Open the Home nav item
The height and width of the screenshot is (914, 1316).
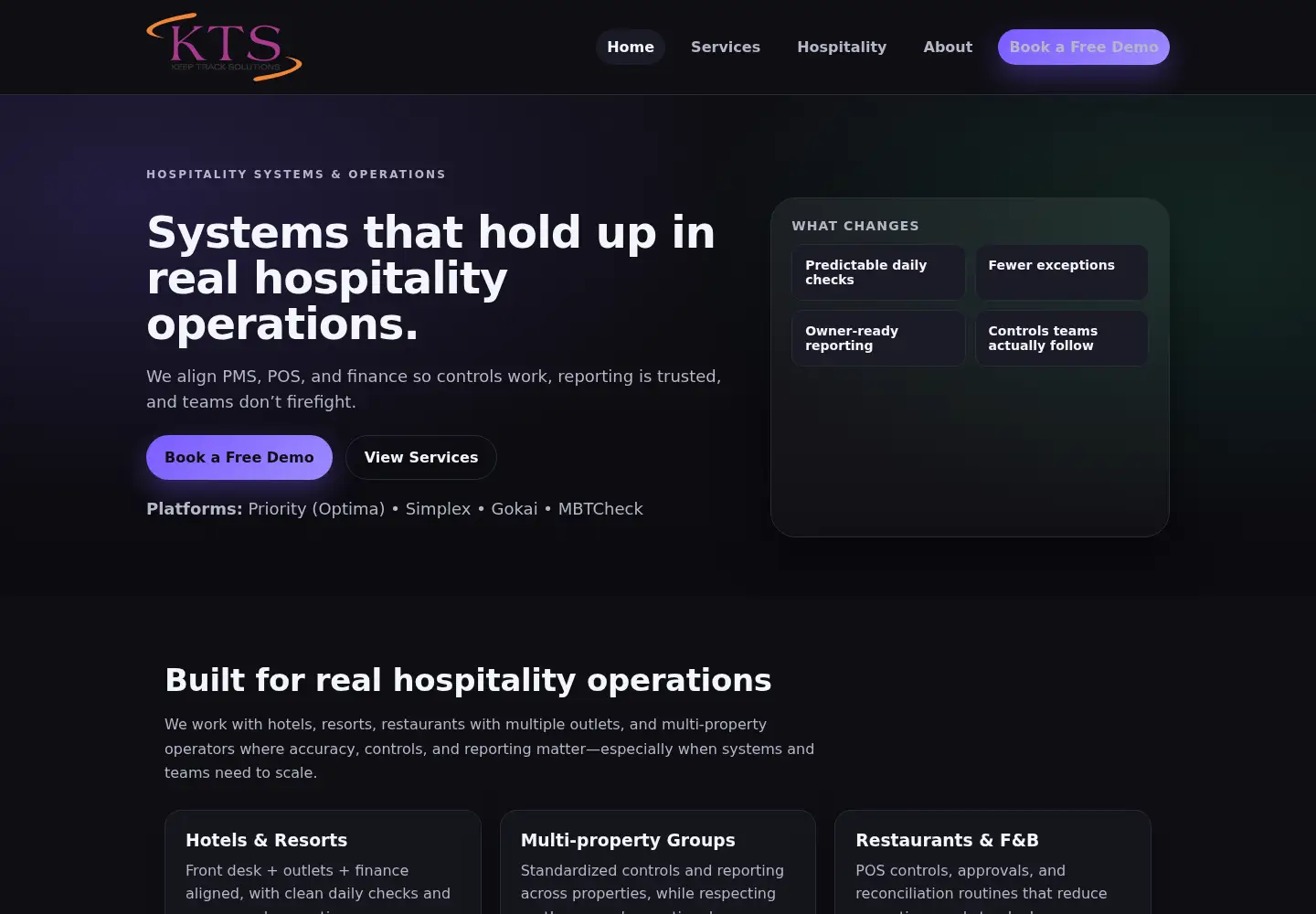631,47
